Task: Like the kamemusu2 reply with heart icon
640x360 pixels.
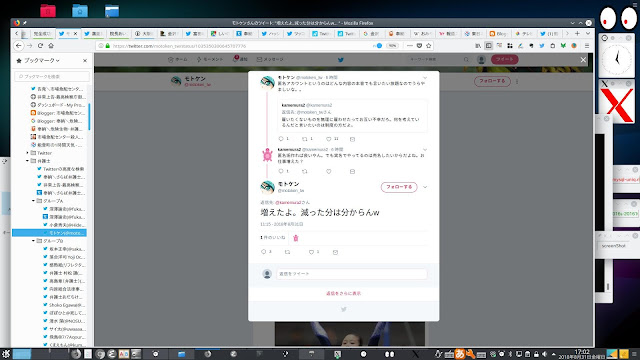Action: pyautogui.click(x=329, y=171)
